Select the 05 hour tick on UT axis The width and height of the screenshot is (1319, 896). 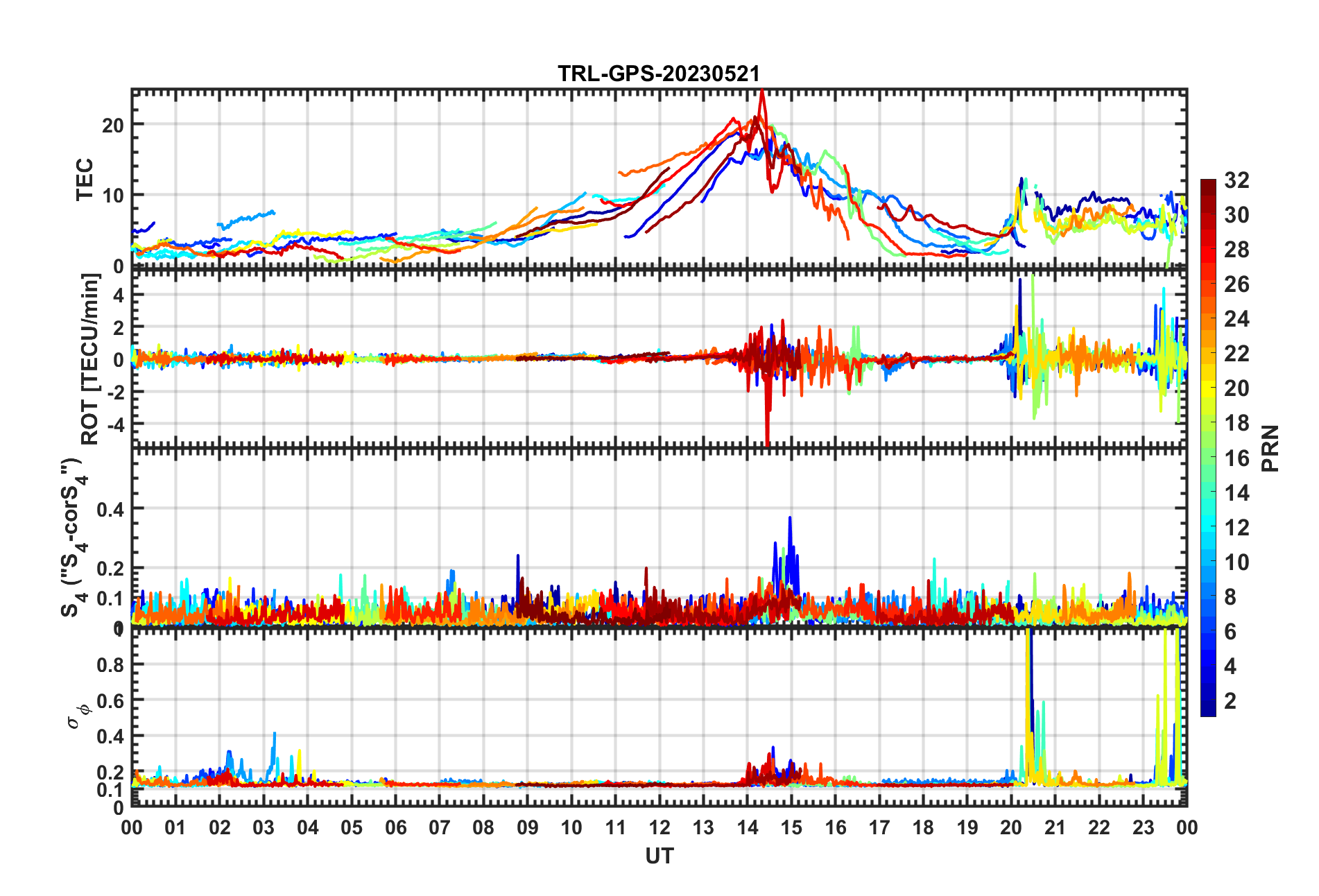[352, 827]
